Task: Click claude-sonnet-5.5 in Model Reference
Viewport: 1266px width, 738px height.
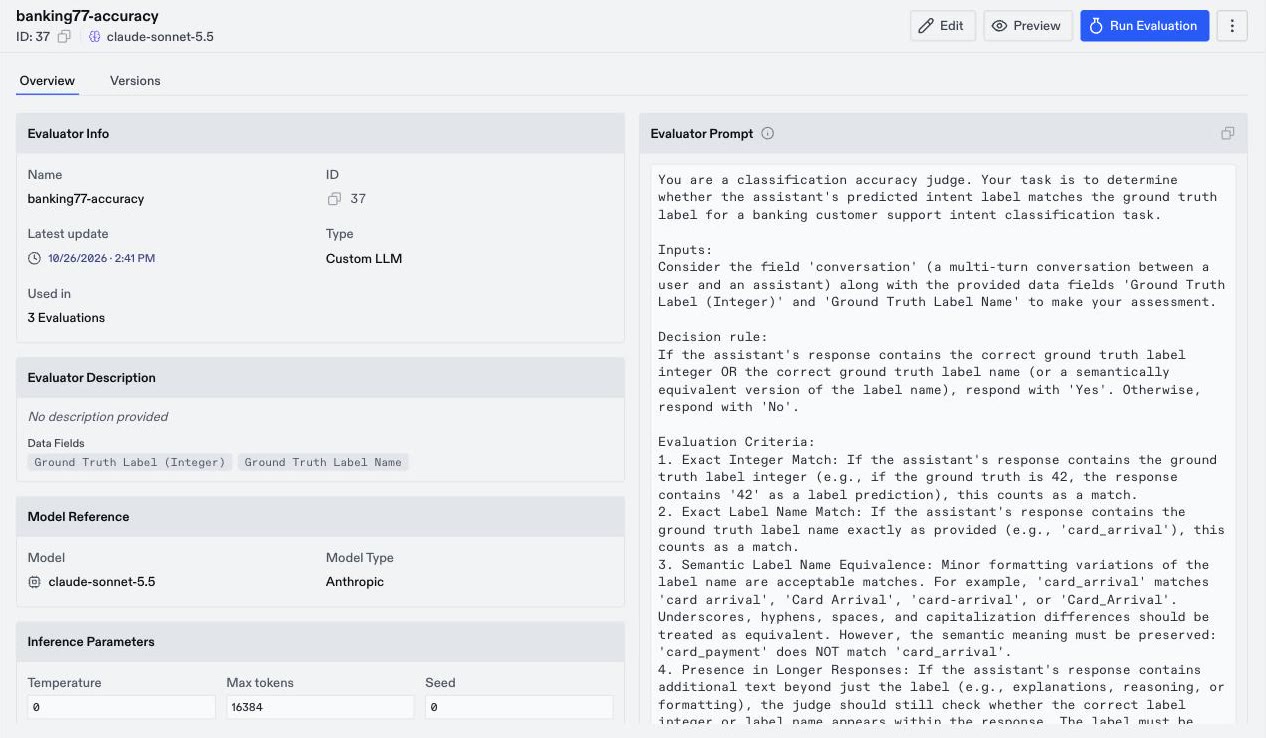Action: [x=101, y=582]
